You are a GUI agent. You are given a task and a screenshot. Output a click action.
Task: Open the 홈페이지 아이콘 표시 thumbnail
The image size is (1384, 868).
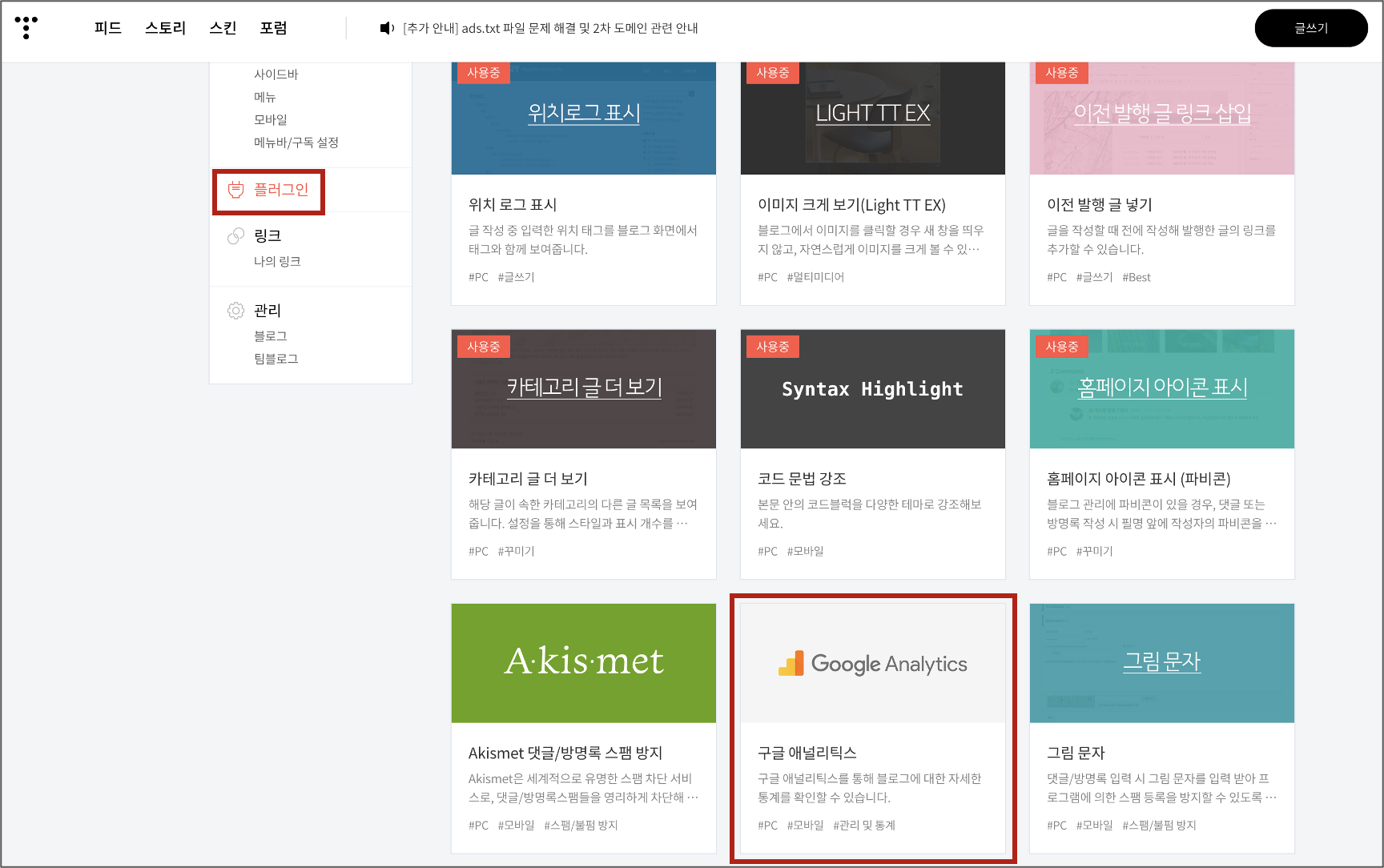[x=1162, y=389]
